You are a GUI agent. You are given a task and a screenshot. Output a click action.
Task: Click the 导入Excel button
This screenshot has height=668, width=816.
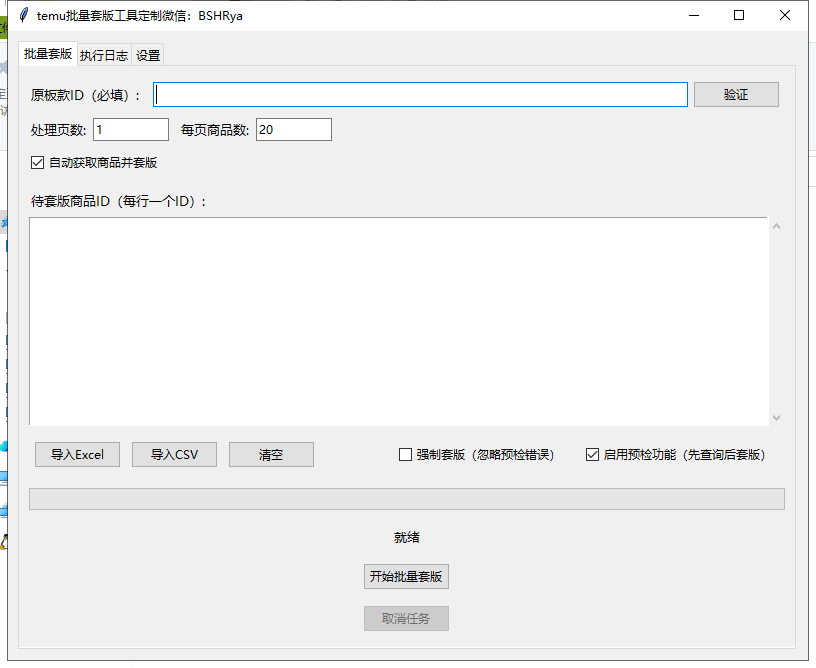point(77,455)
